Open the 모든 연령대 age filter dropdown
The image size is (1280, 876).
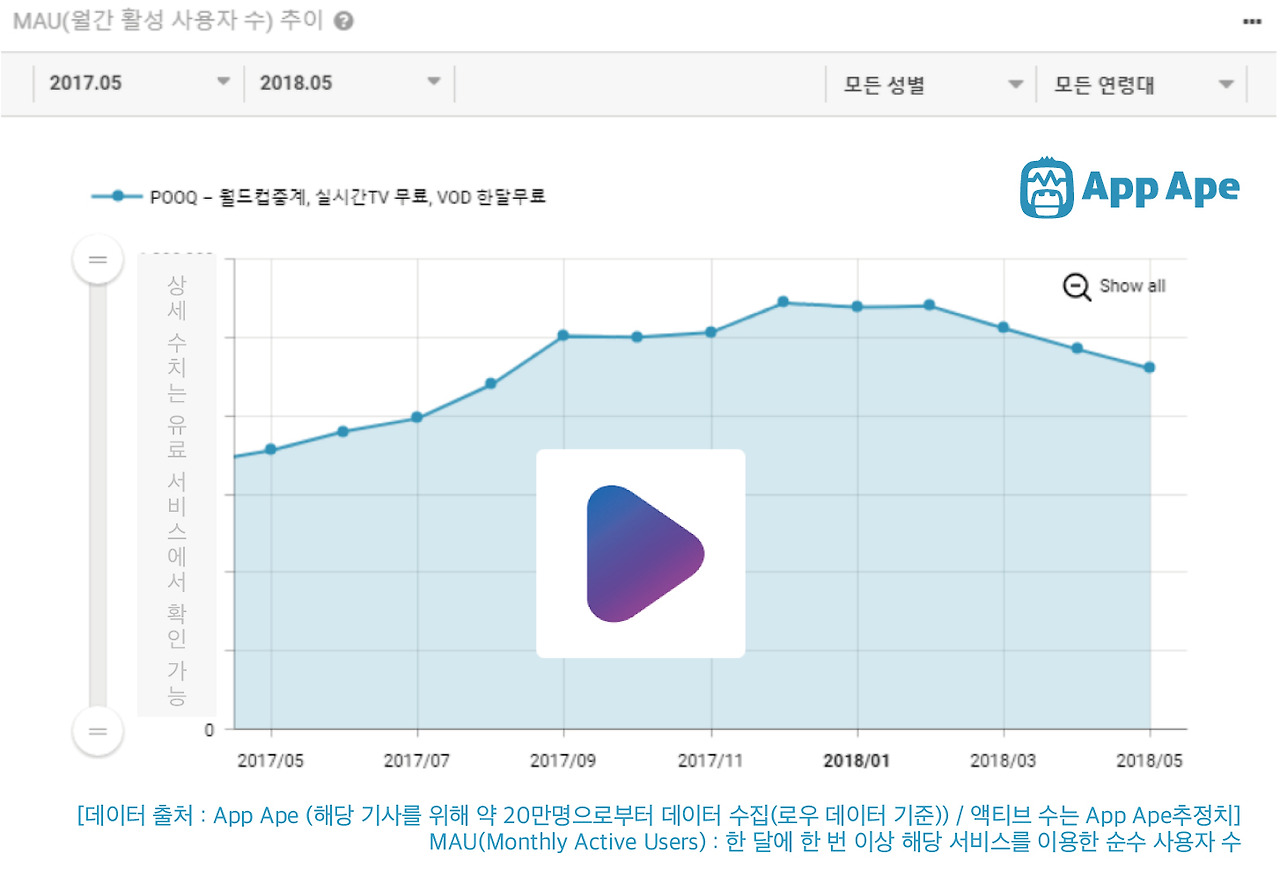coord(1140,86)
